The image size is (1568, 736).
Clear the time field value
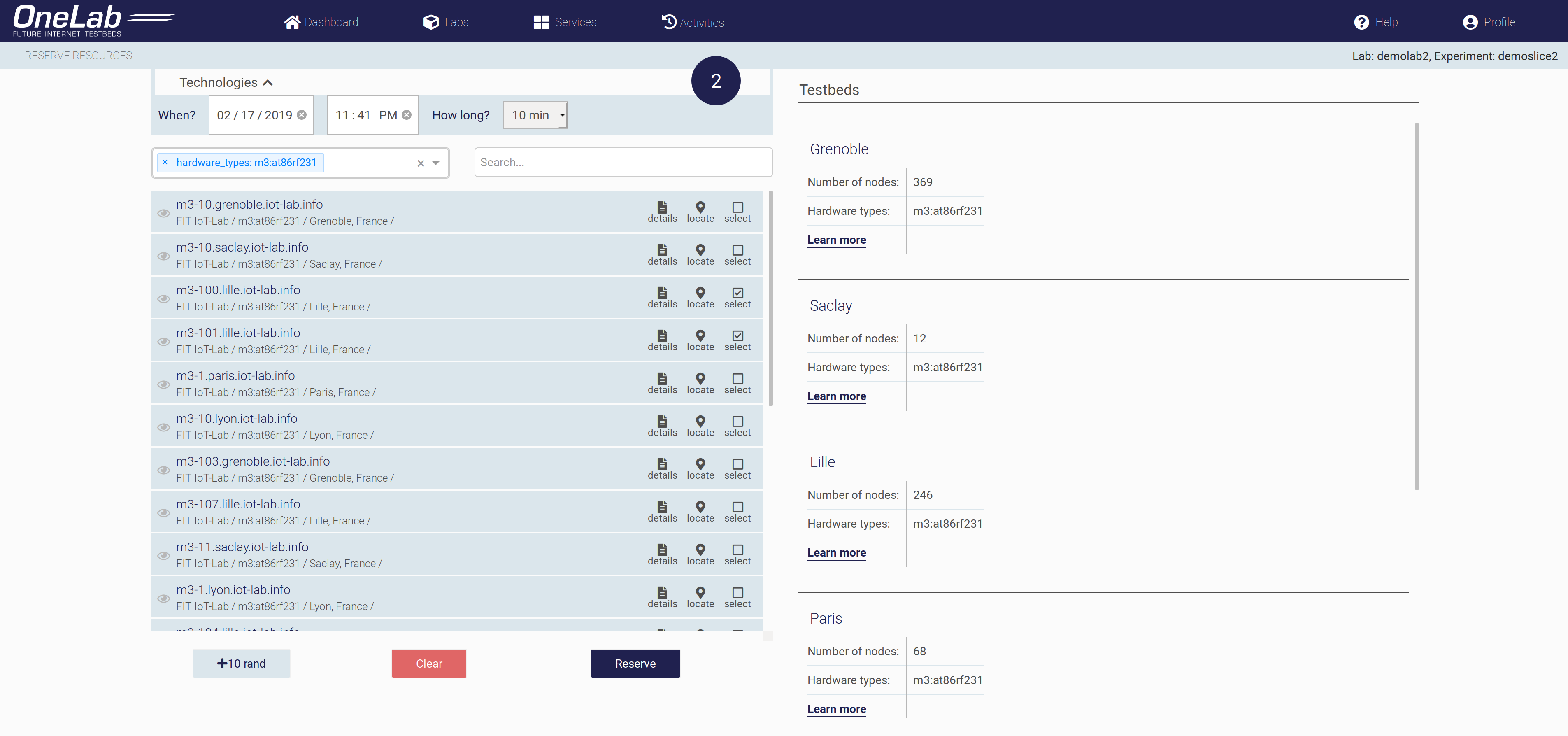tap(407, 115)
